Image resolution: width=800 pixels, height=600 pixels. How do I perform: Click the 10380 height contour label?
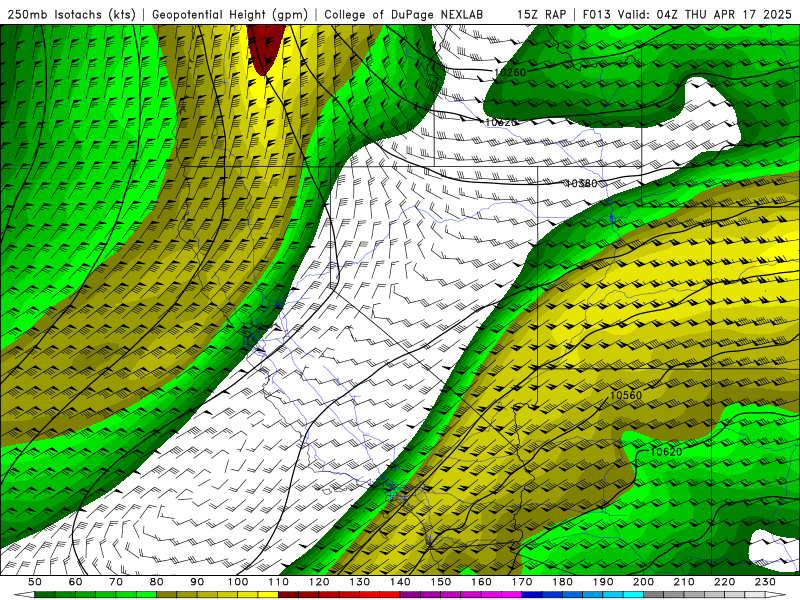pos(581,183)
